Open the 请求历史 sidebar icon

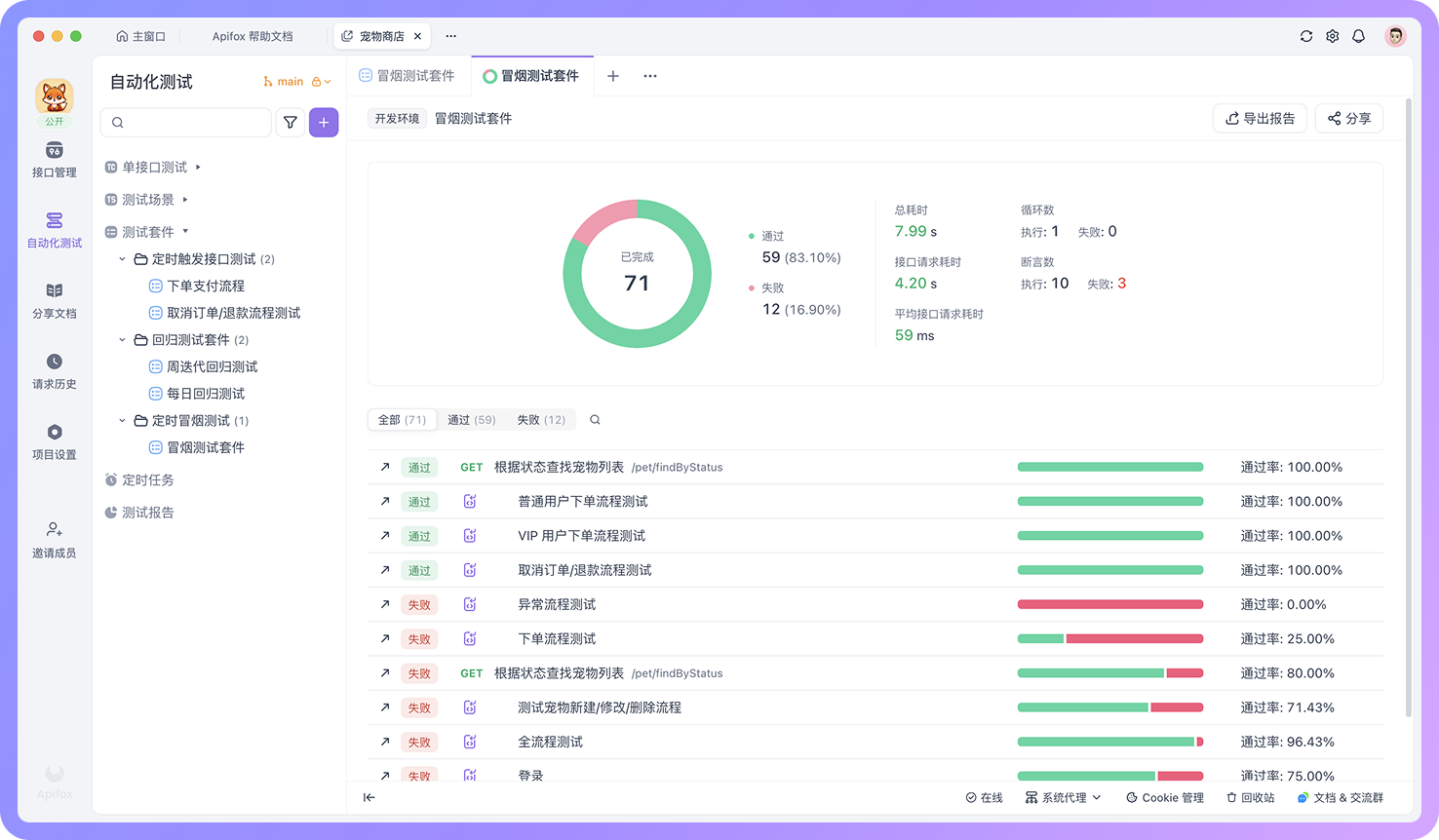54,371
